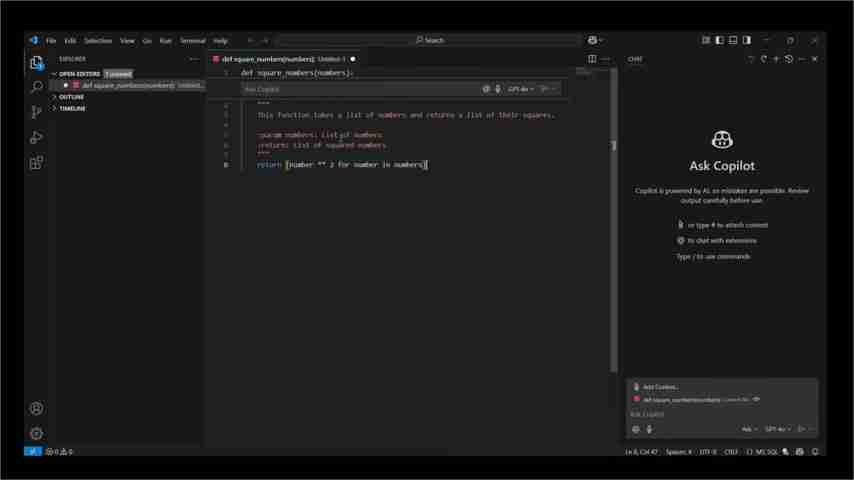Open the Manage gear icon

[36, 433]
